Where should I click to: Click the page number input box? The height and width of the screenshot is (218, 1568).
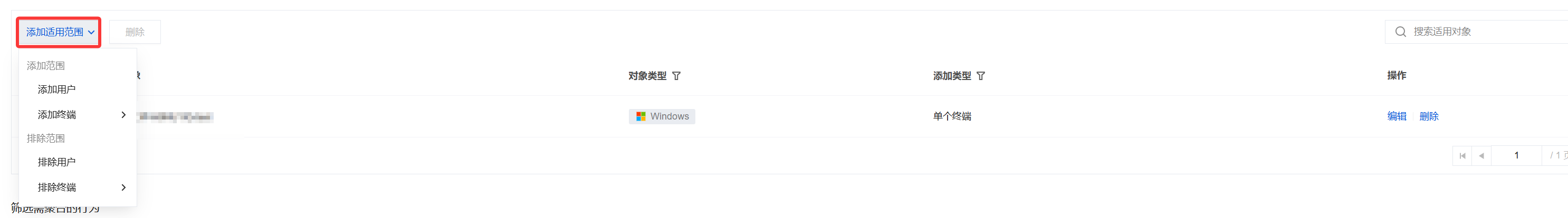pos(1516,156)
